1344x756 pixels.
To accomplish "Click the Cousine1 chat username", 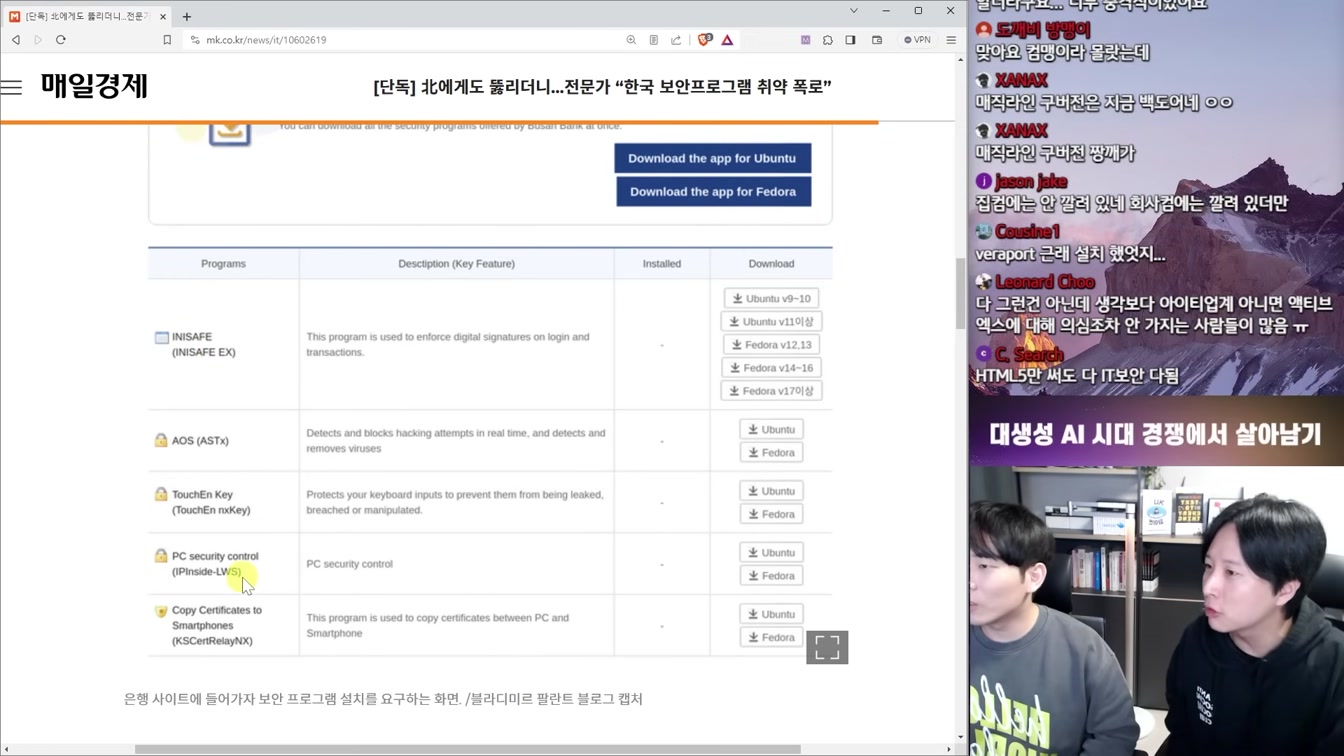I will pyautogui.click(x=1027, y=232).
